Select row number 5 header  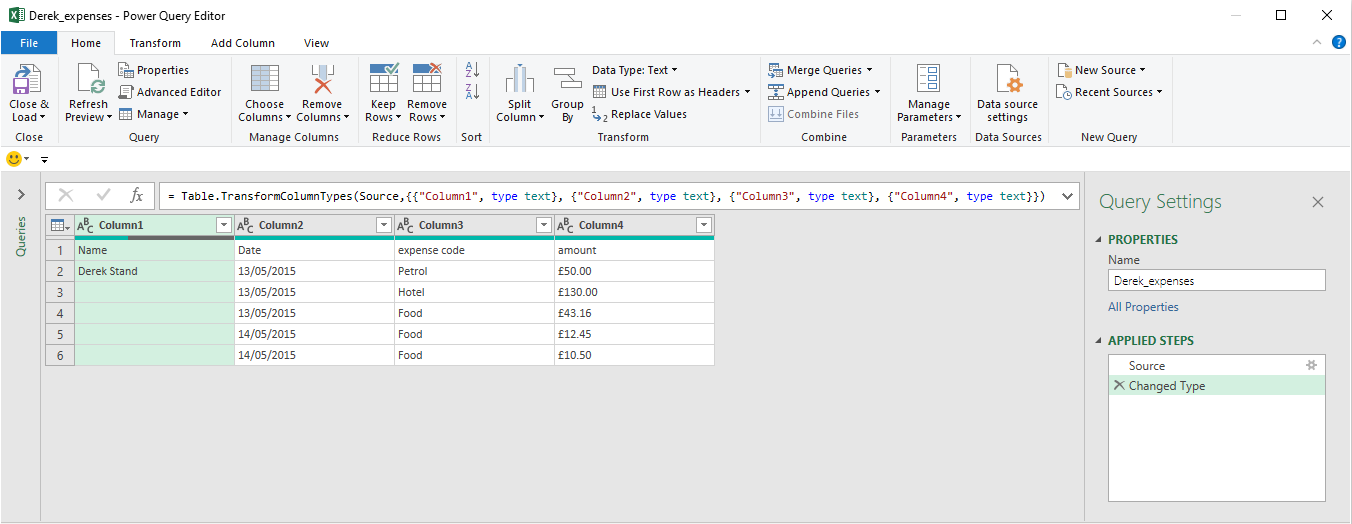[60, 334]
